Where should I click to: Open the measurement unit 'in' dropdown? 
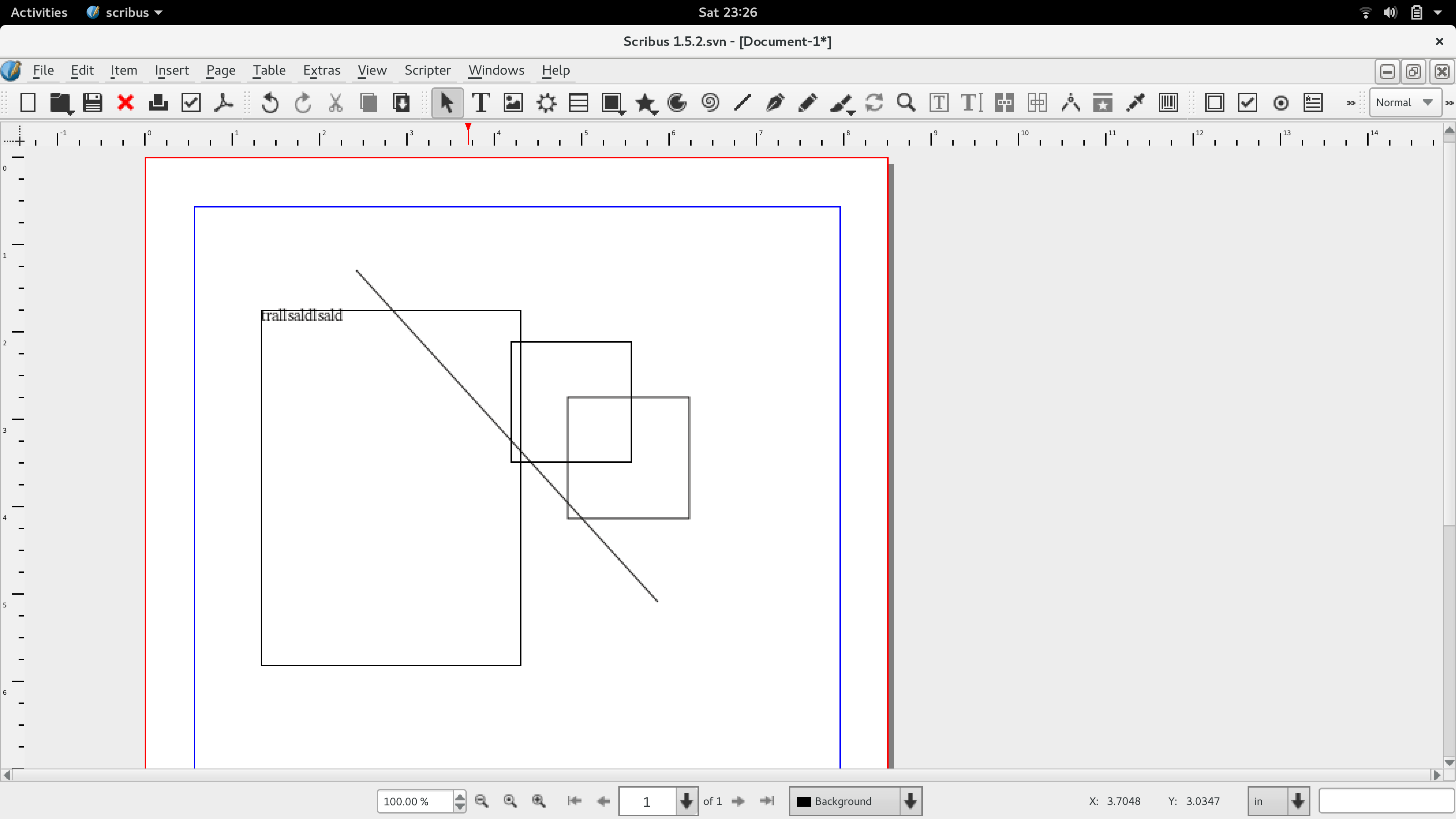point(1298,801)
